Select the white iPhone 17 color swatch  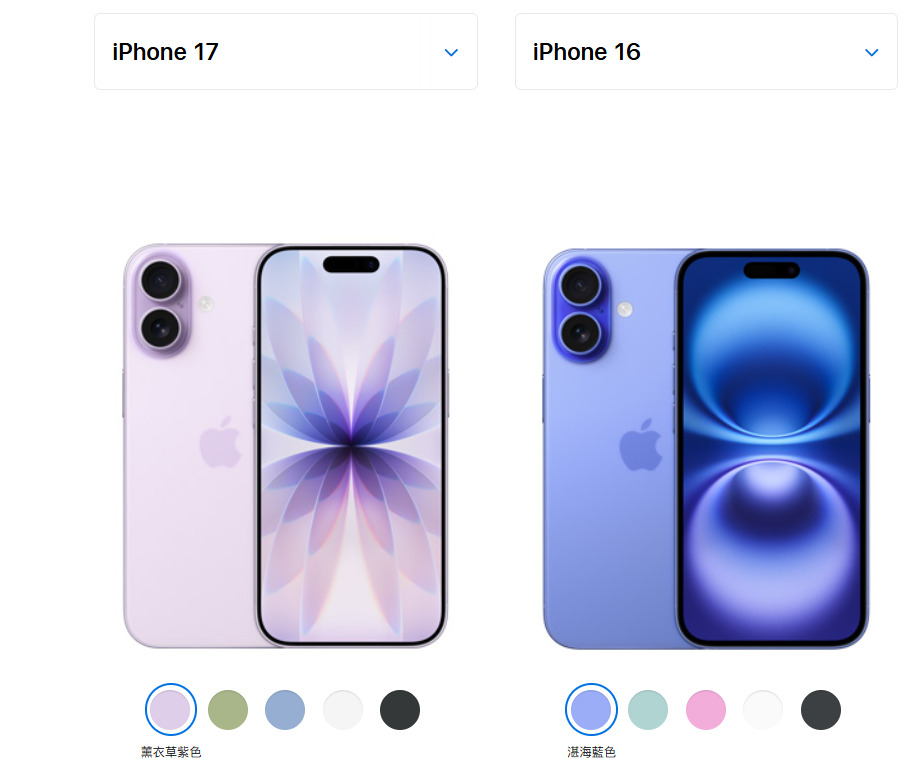pos(343,710)
